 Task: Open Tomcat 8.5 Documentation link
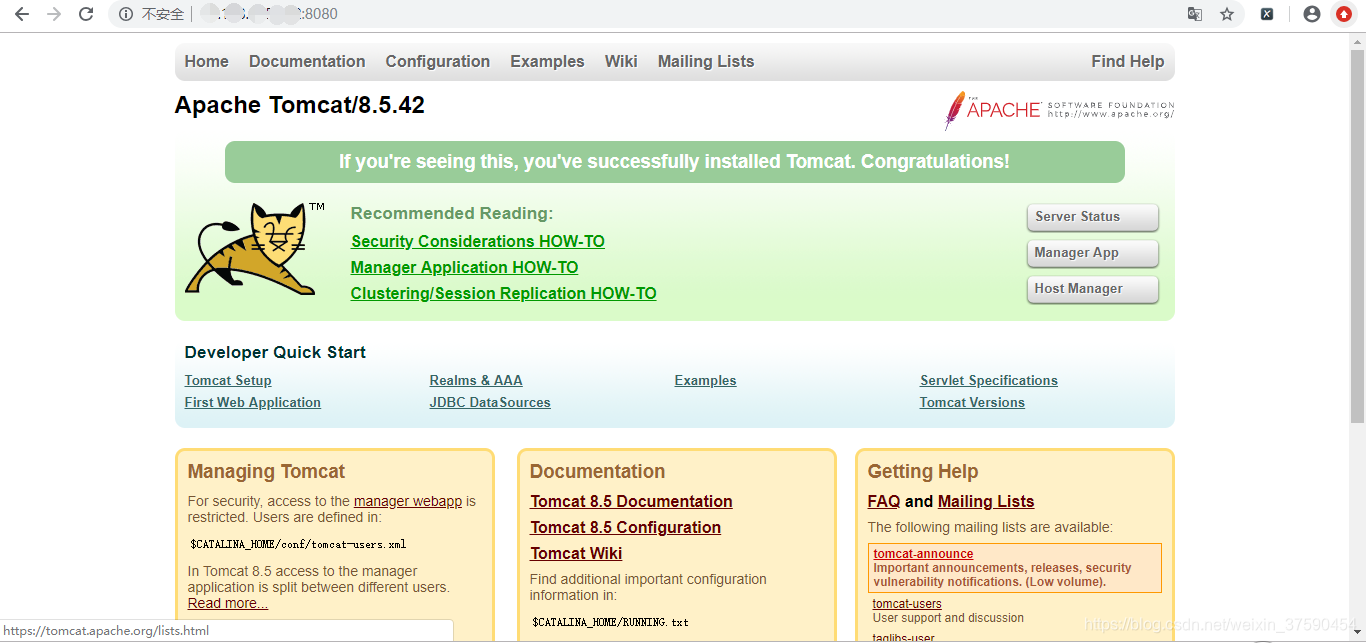tap(631, 501)
